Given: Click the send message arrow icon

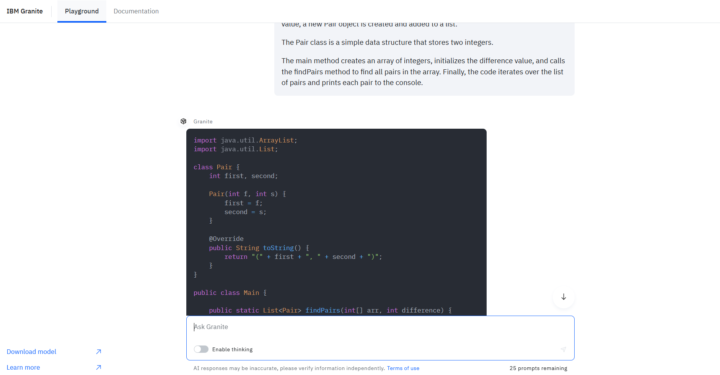Looking at the screenshot, I should click(x=563, y=349).
